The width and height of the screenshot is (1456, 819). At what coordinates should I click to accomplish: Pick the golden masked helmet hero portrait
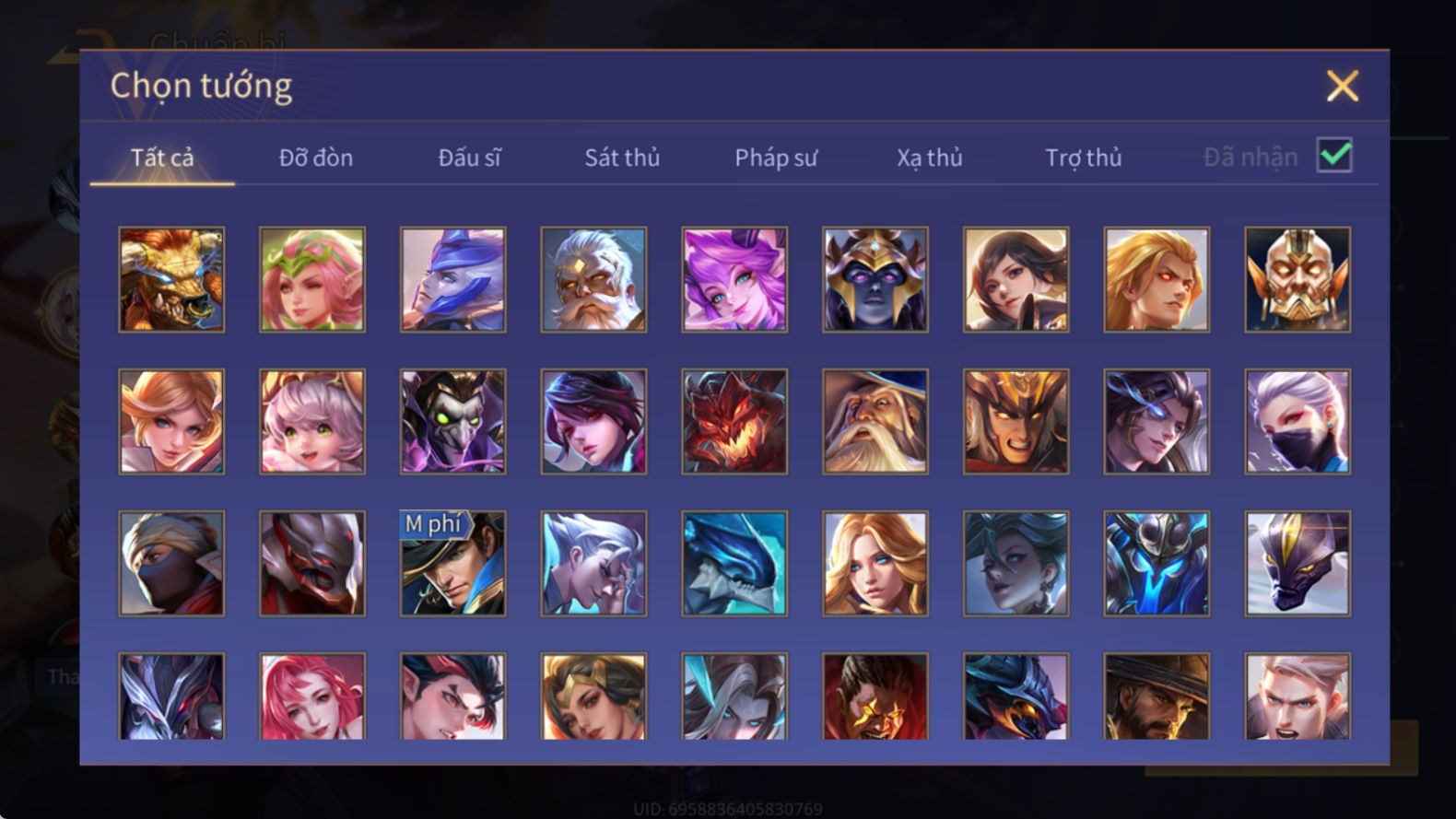pos(1297,280)
